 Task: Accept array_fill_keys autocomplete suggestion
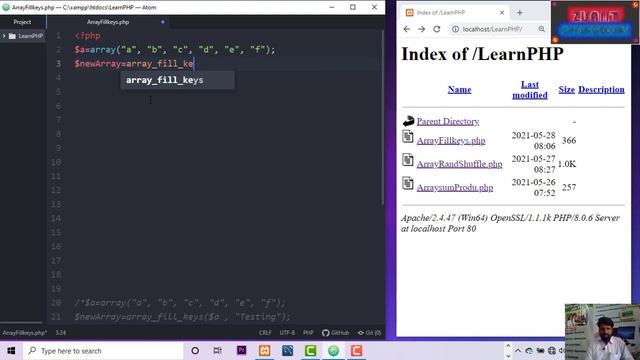177,80
